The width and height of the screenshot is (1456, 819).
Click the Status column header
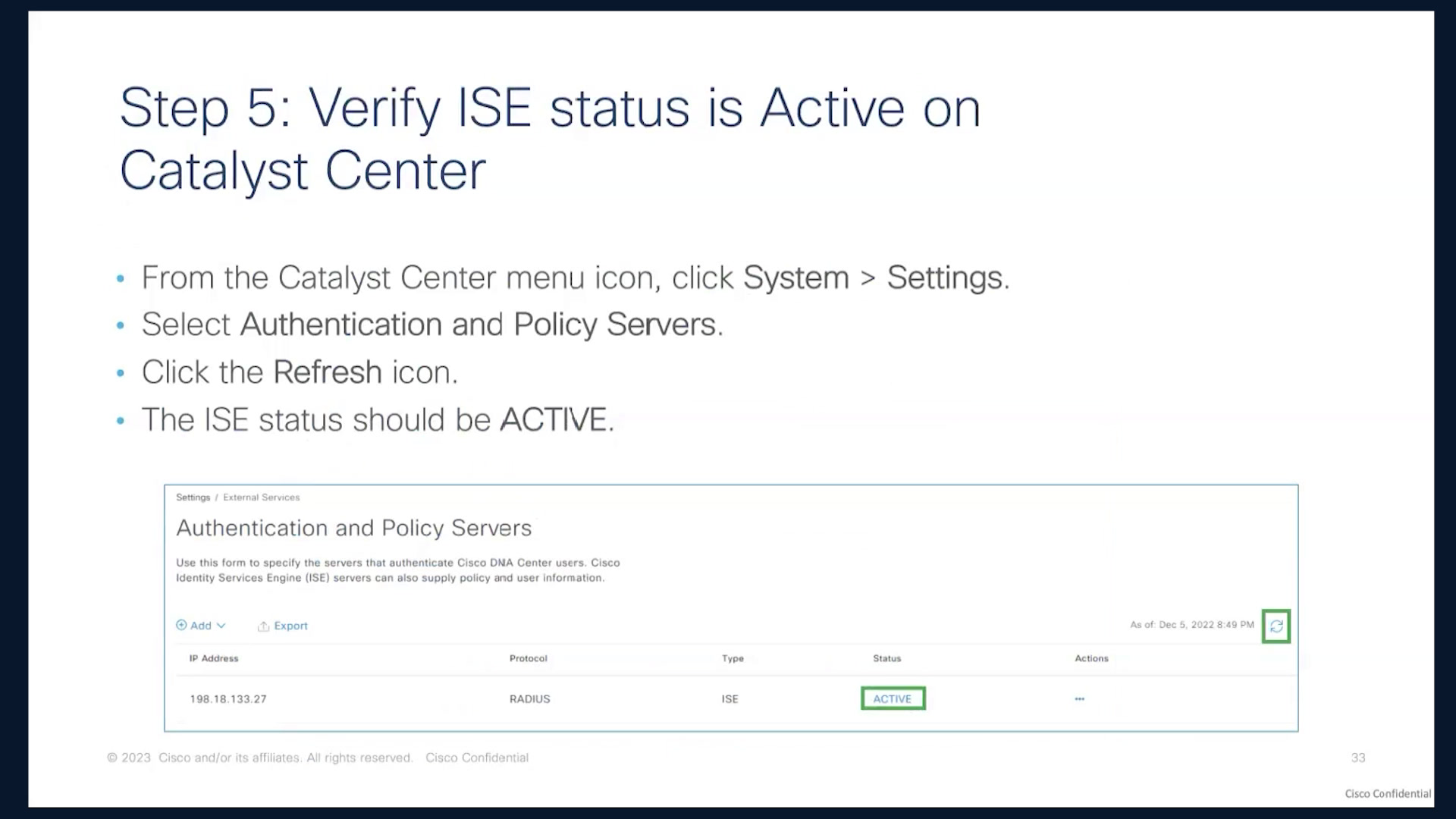click(x=887, y=658)
